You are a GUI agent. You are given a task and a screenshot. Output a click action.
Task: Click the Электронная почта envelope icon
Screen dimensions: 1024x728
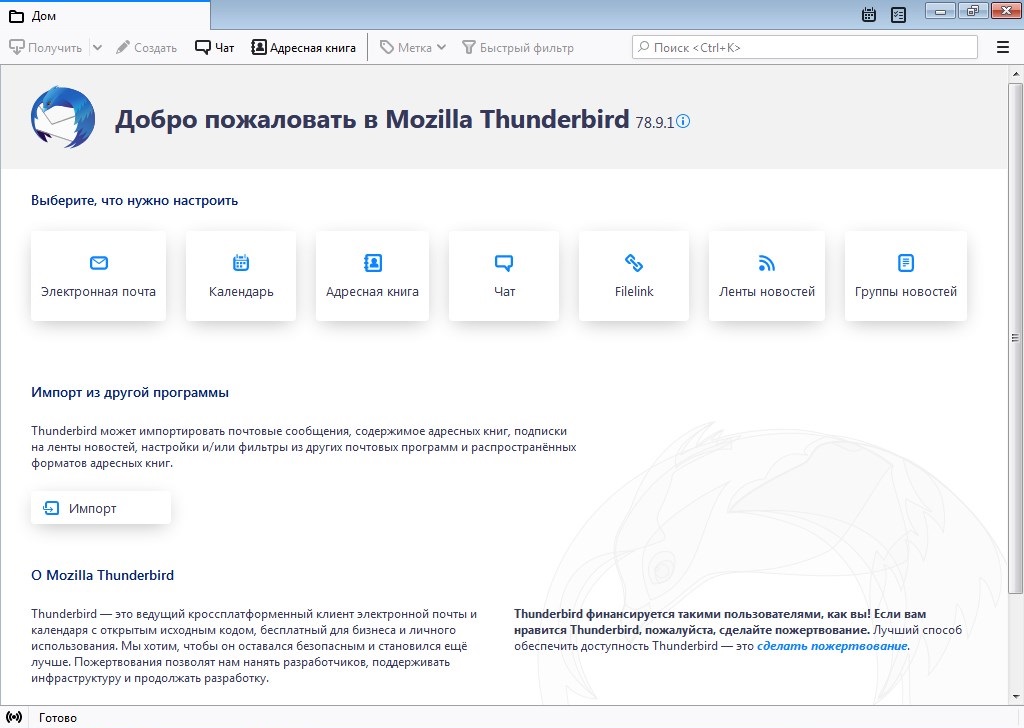[98, 263]
